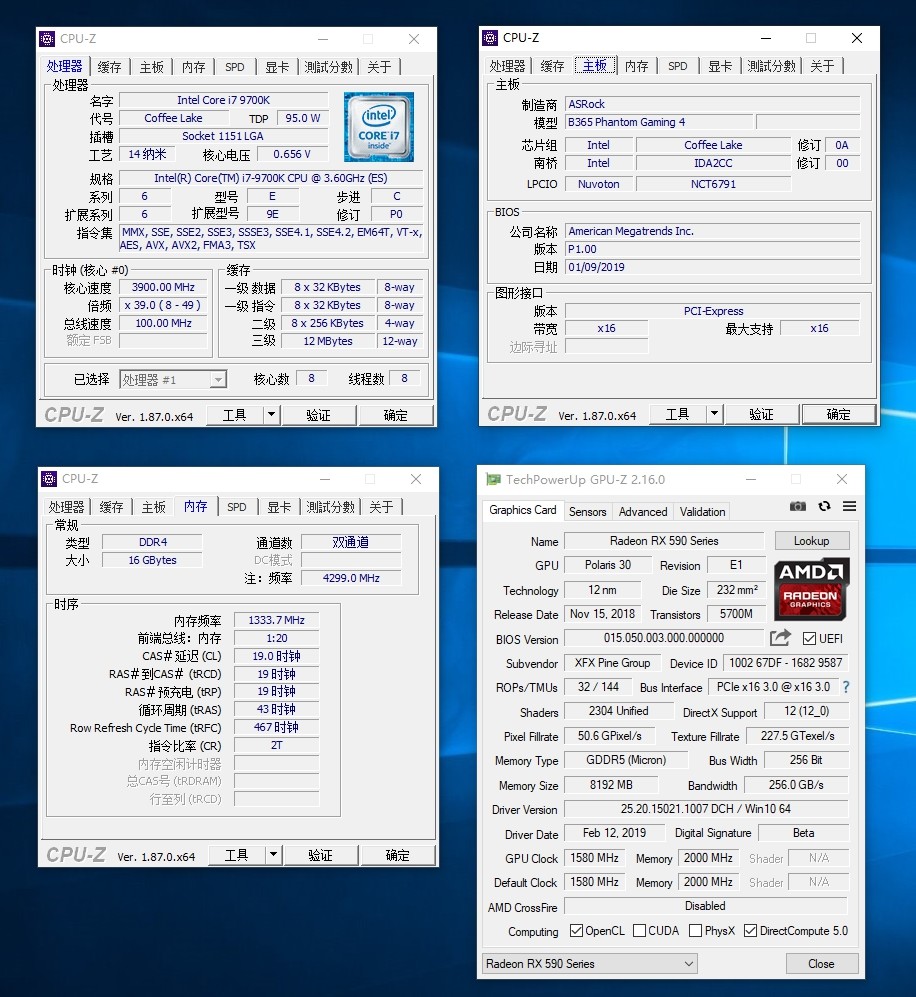Click CPU-Z app icon in mainboard window
The height and width of the screenshot is (997, 916).
coord(490,38)
